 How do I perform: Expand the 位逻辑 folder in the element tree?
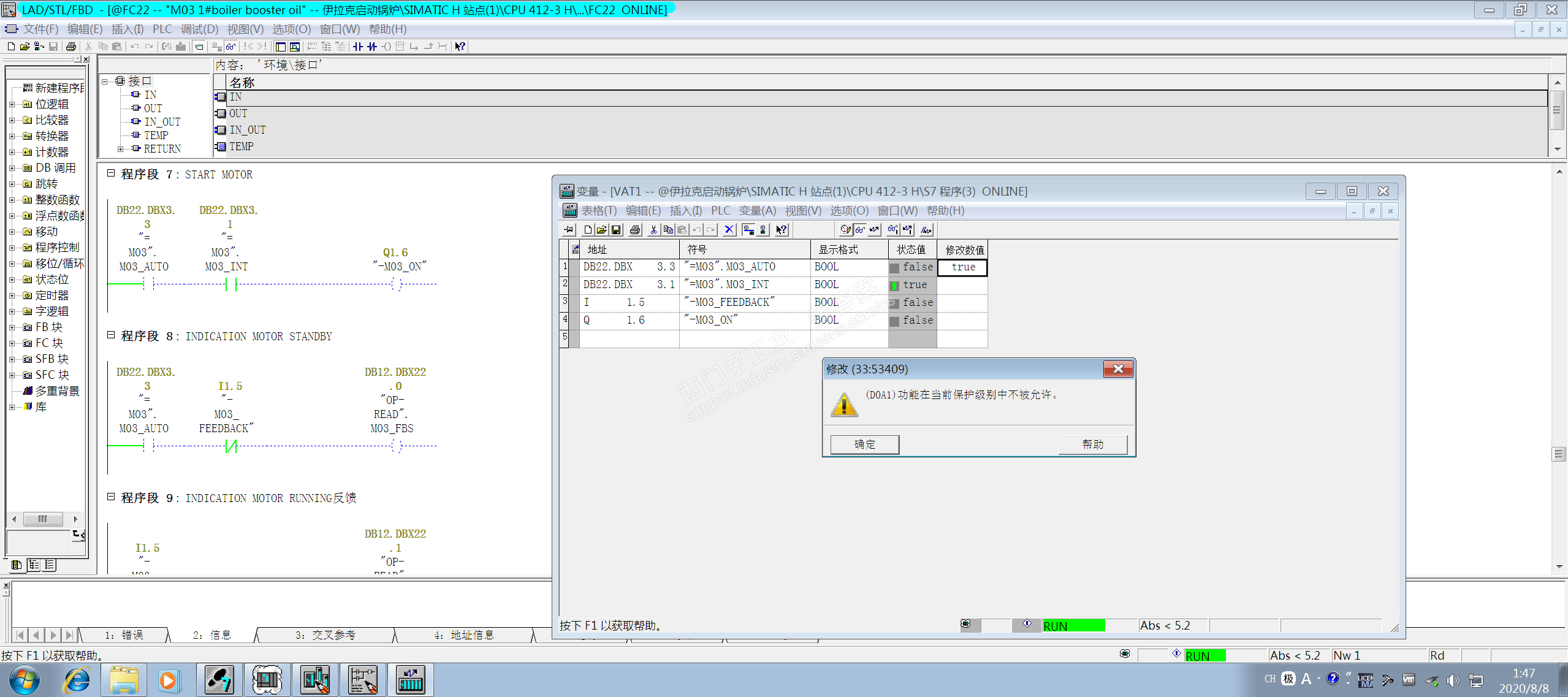click(x=12, y=104)
